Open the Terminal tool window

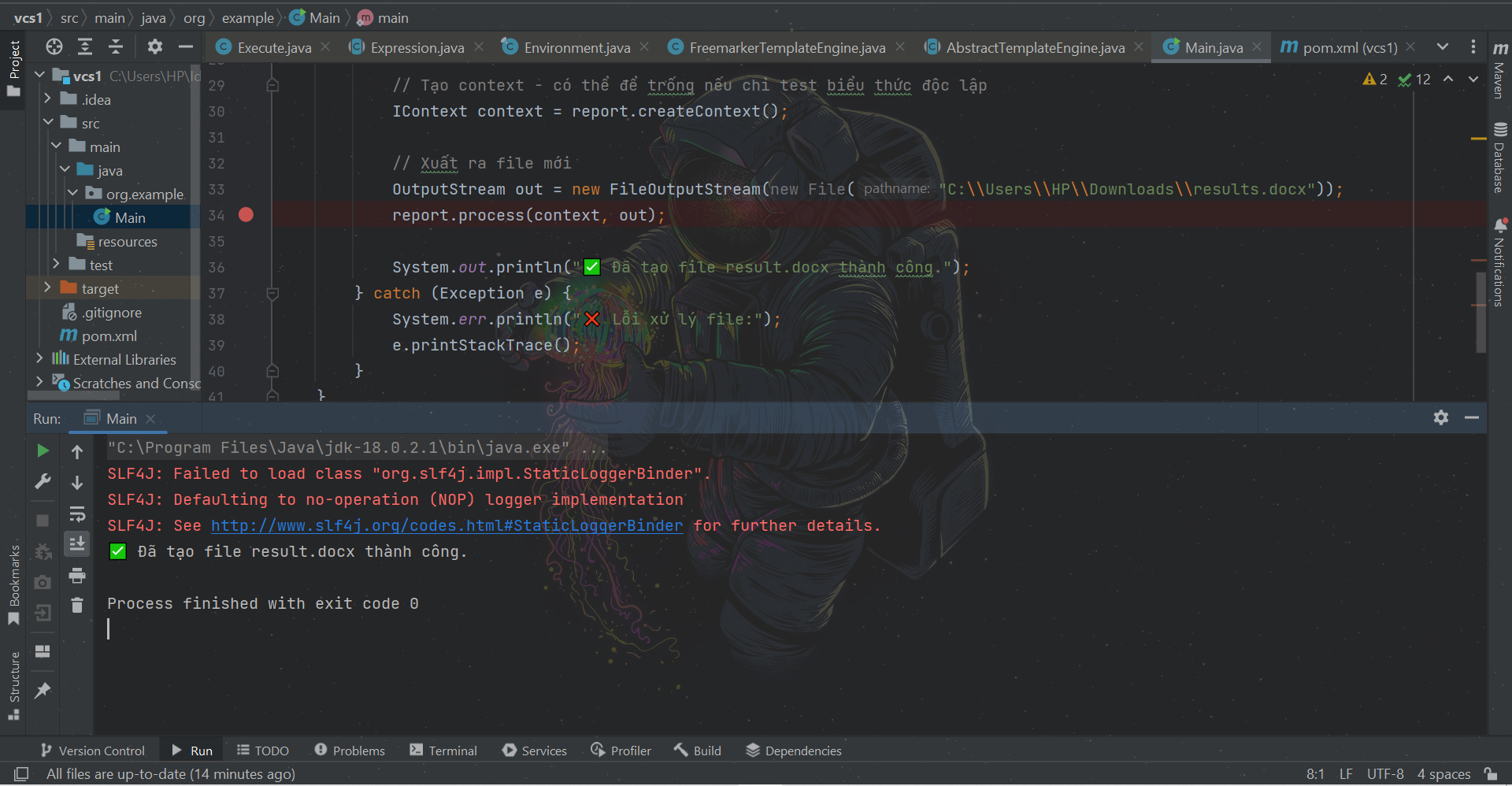443,751
